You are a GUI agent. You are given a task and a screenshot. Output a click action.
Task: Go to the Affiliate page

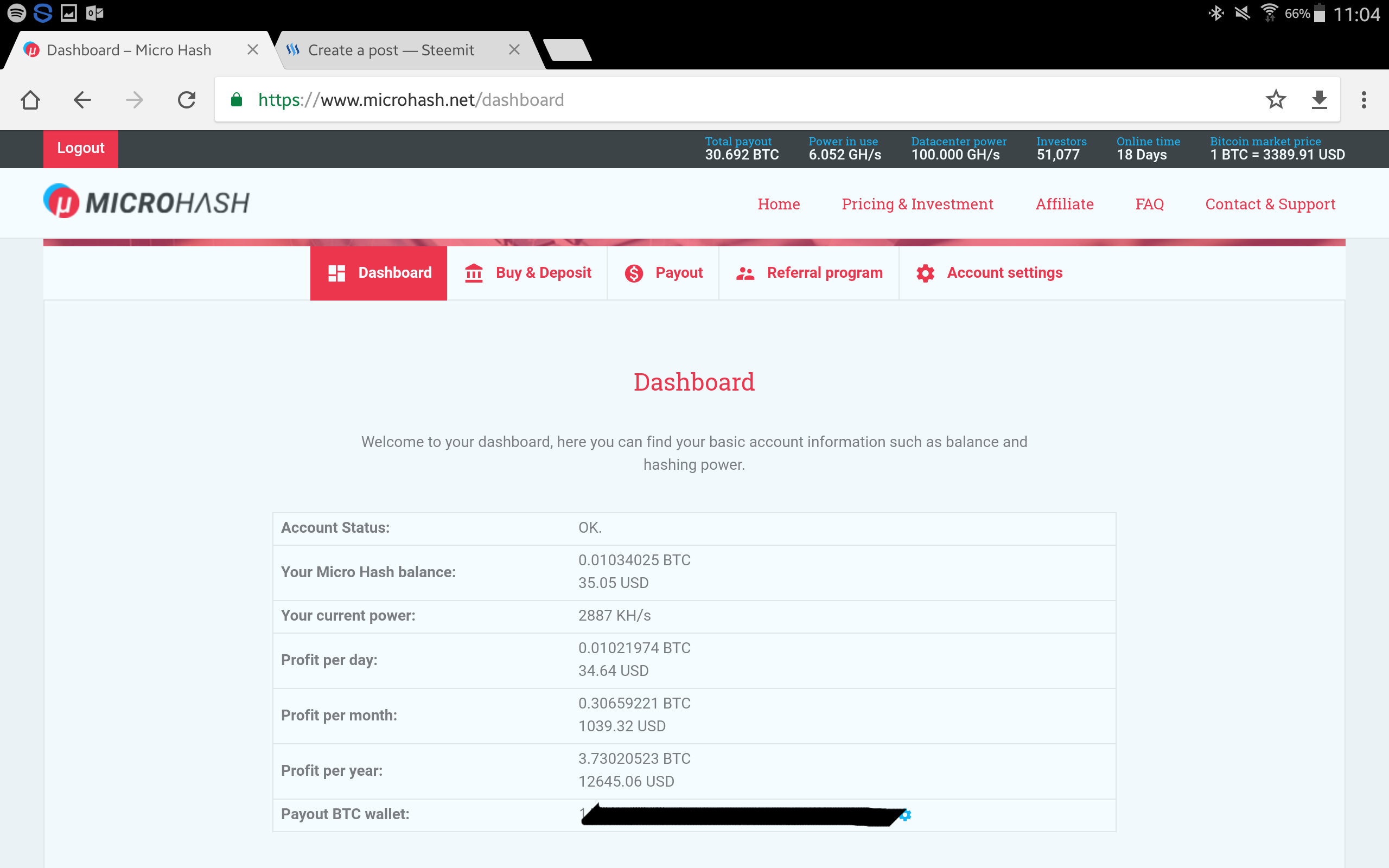click(x=1064, y=204)
